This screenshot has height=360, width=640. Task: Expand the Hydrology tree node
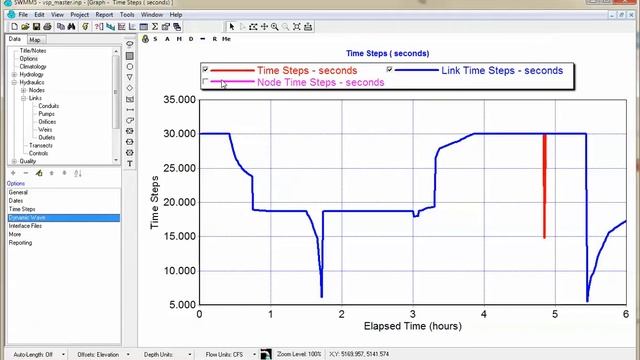point(14,75)
